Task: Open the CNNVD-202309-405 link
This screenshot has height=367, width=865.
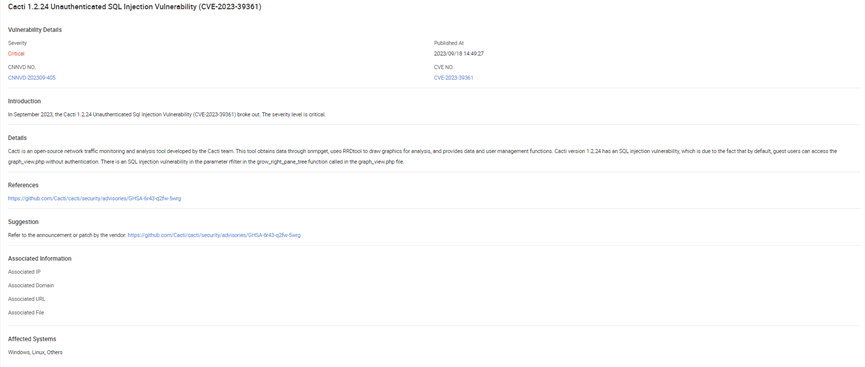Action: tap(31, 78)
